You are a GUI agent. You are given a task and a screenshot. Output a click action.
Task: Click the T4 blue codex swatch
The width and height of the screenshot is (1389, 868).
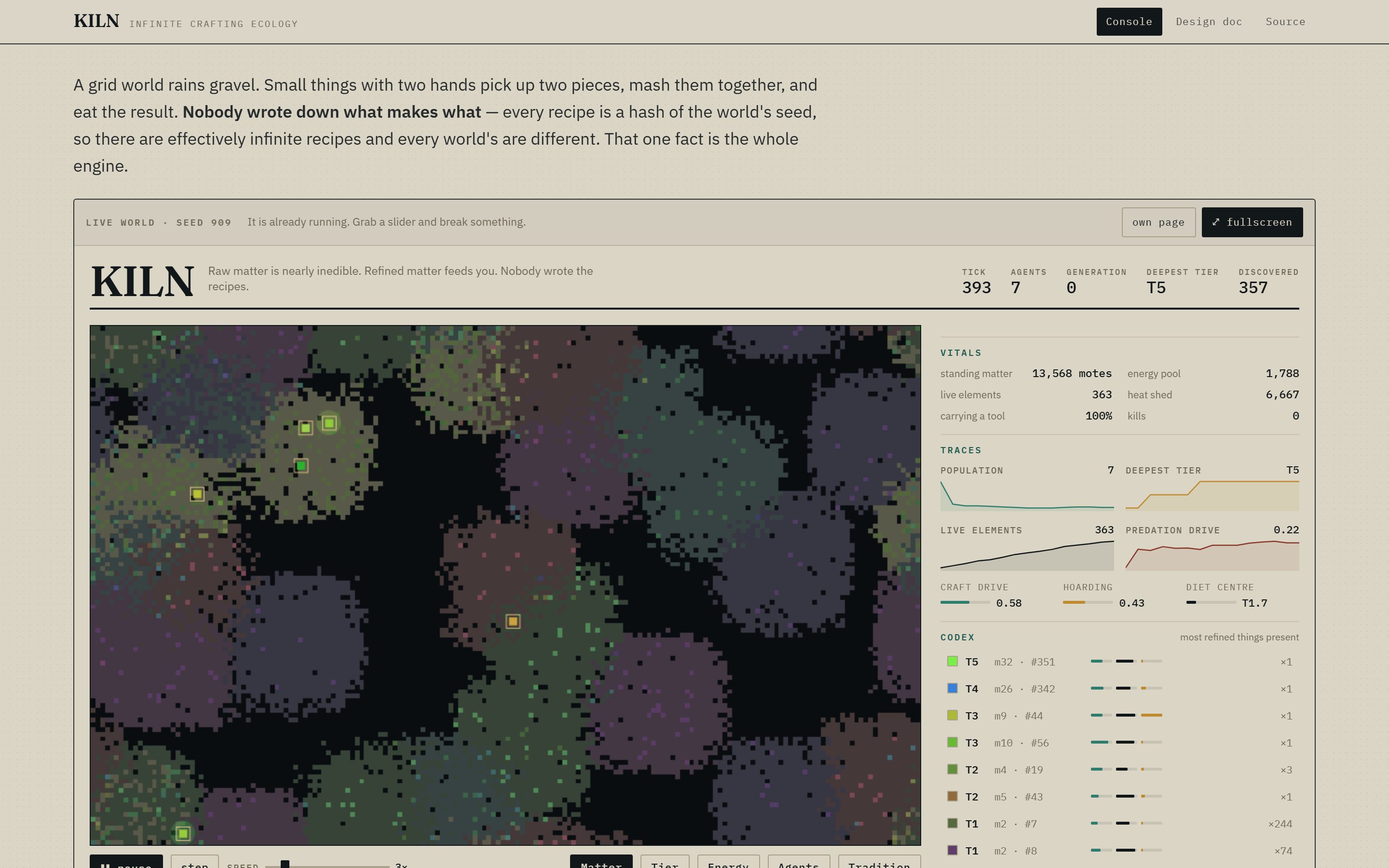952,688
